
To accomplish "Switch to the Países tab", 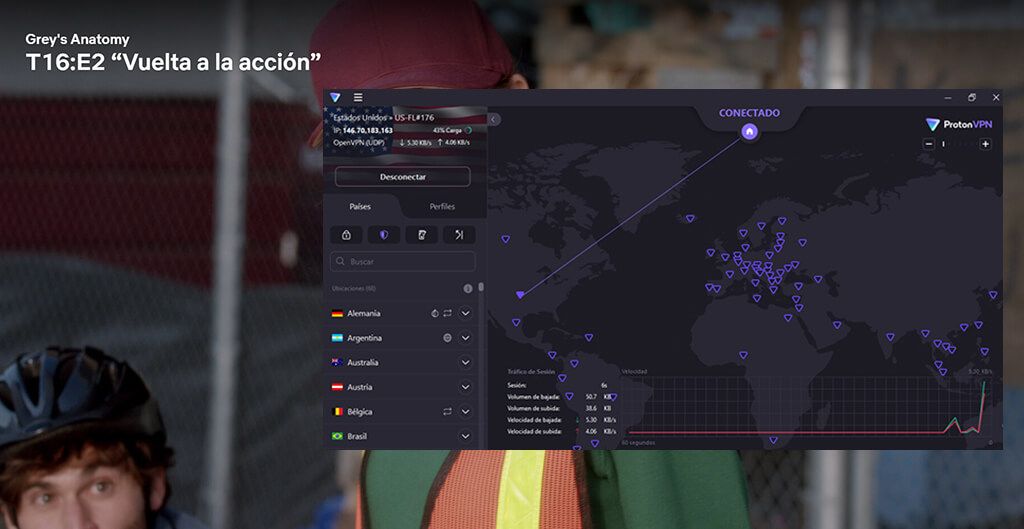I will tap(360, 206).
